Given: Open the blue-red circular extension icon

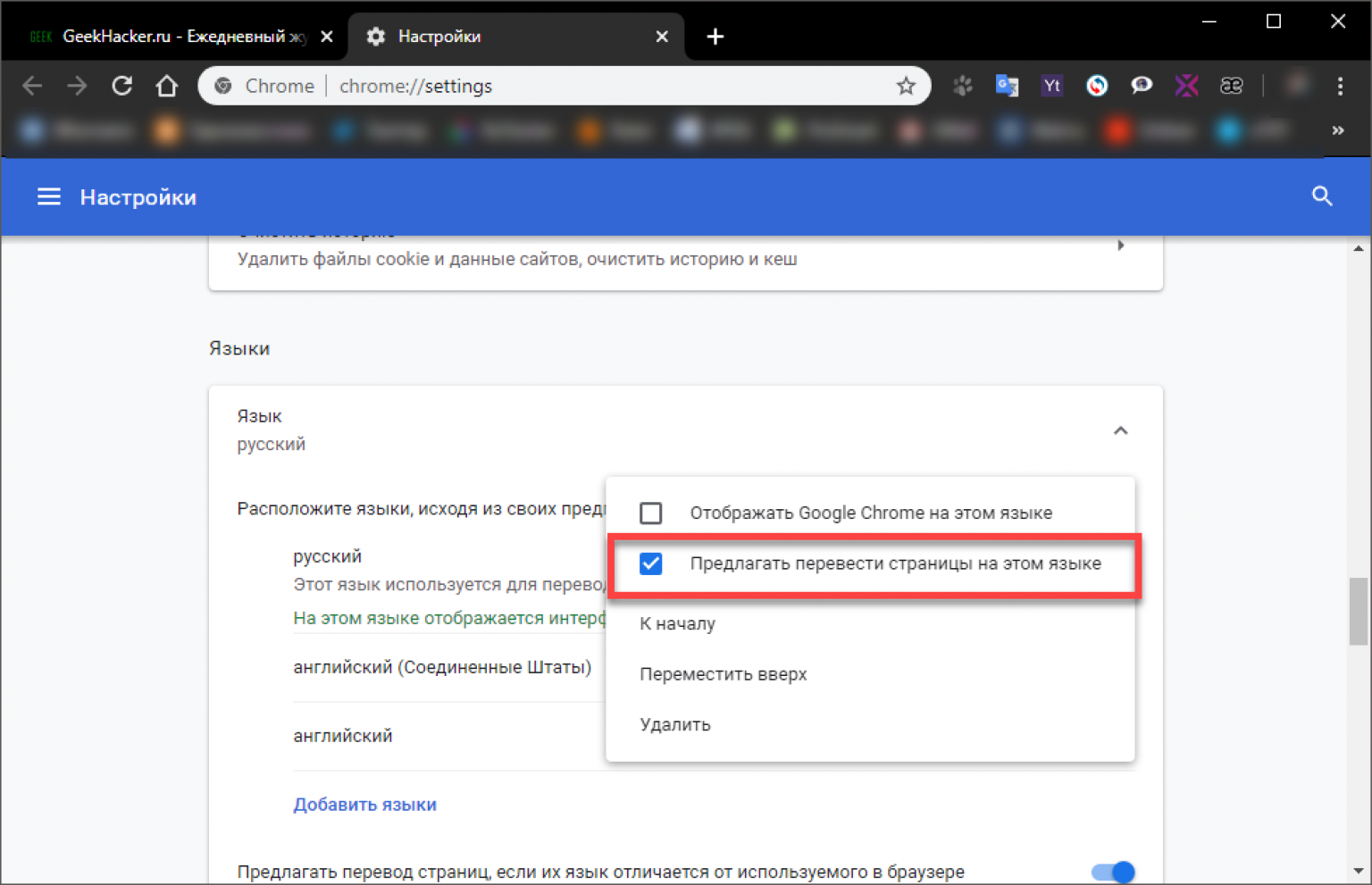Looking at the screenshot, I should click(x=1097, y=86).
